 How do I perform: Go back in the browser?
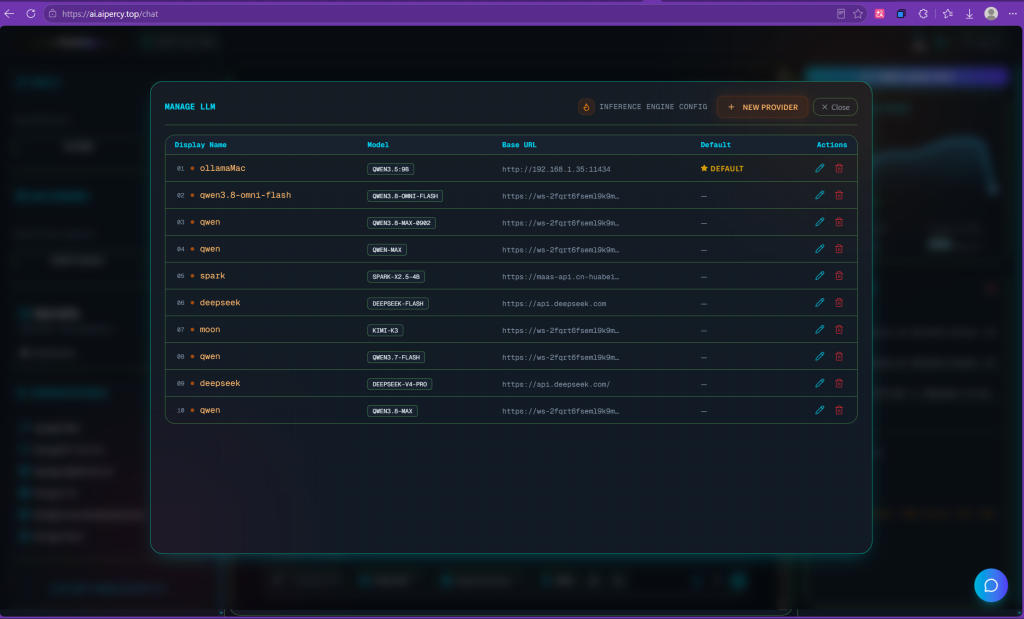point(9,14)
